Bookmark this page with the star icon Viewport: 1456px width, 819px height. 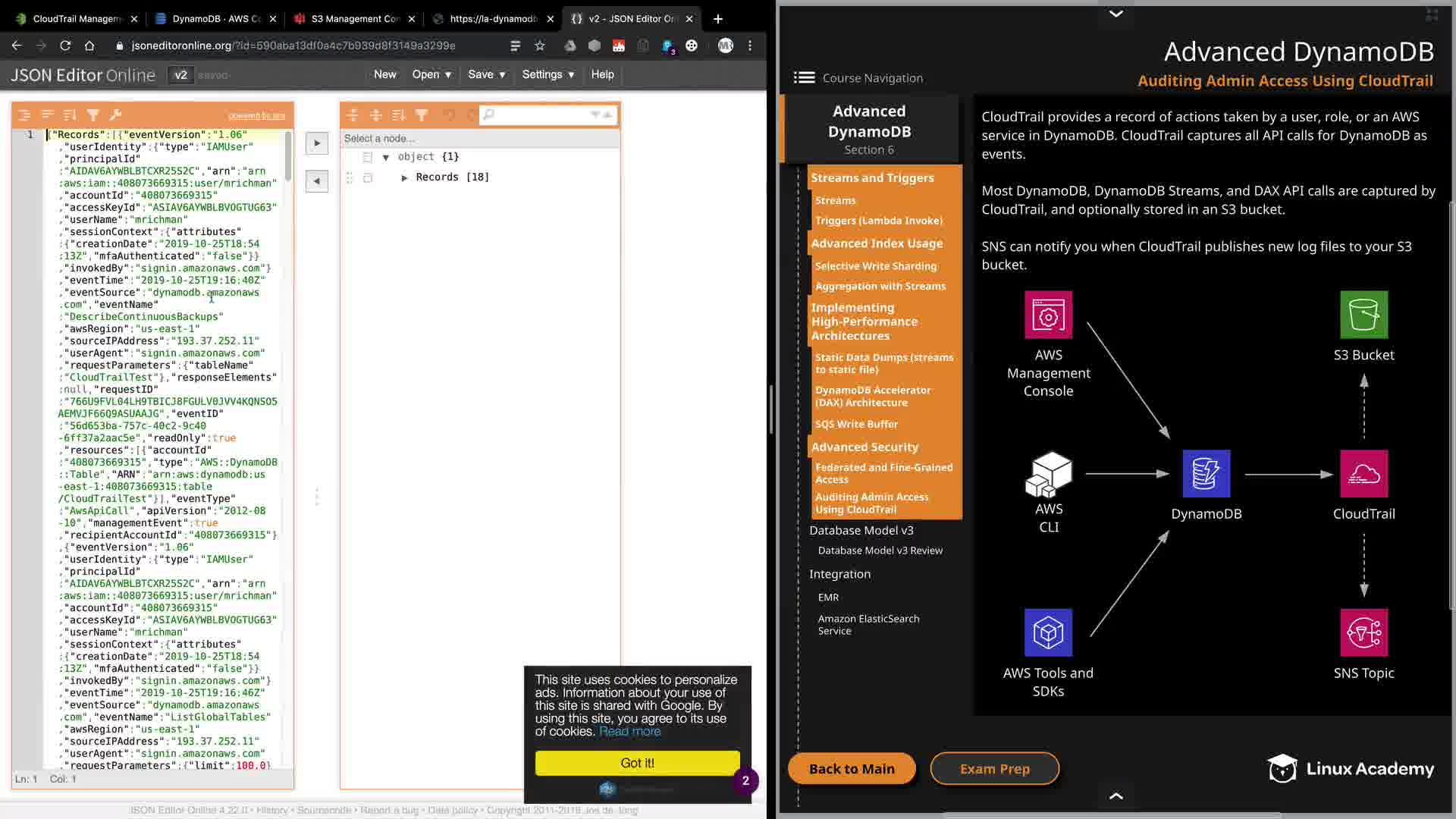point(540,45)
